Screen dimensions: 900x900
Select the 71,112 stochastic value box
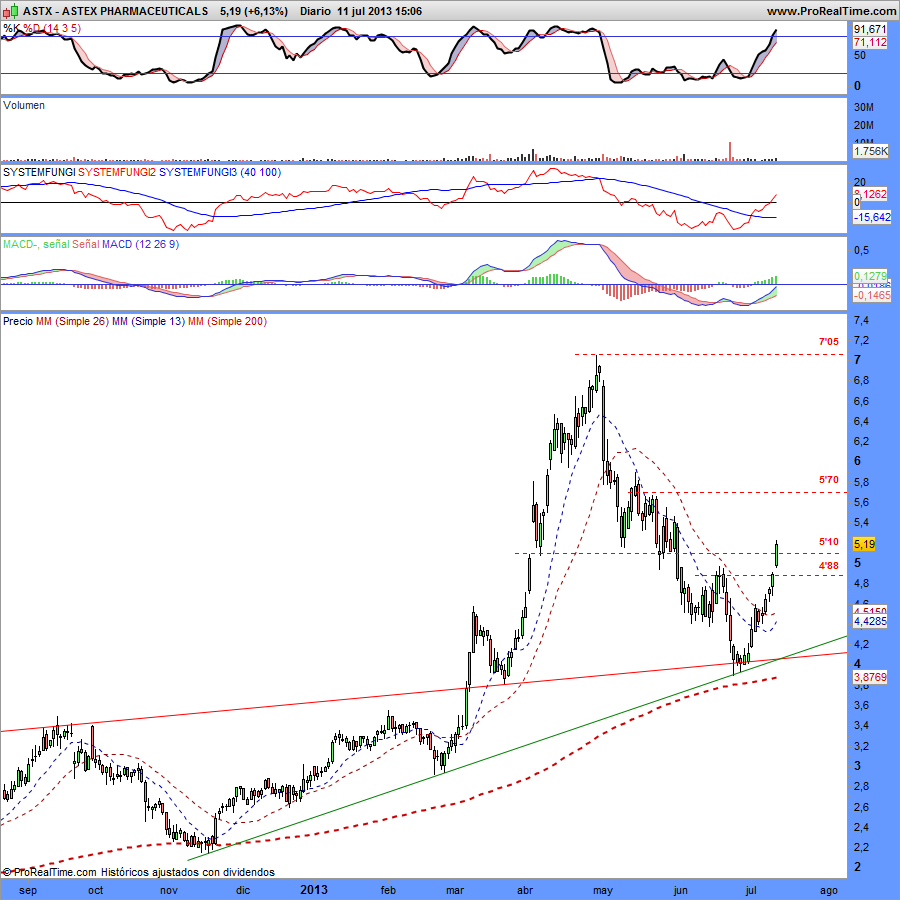coord(870,42)
